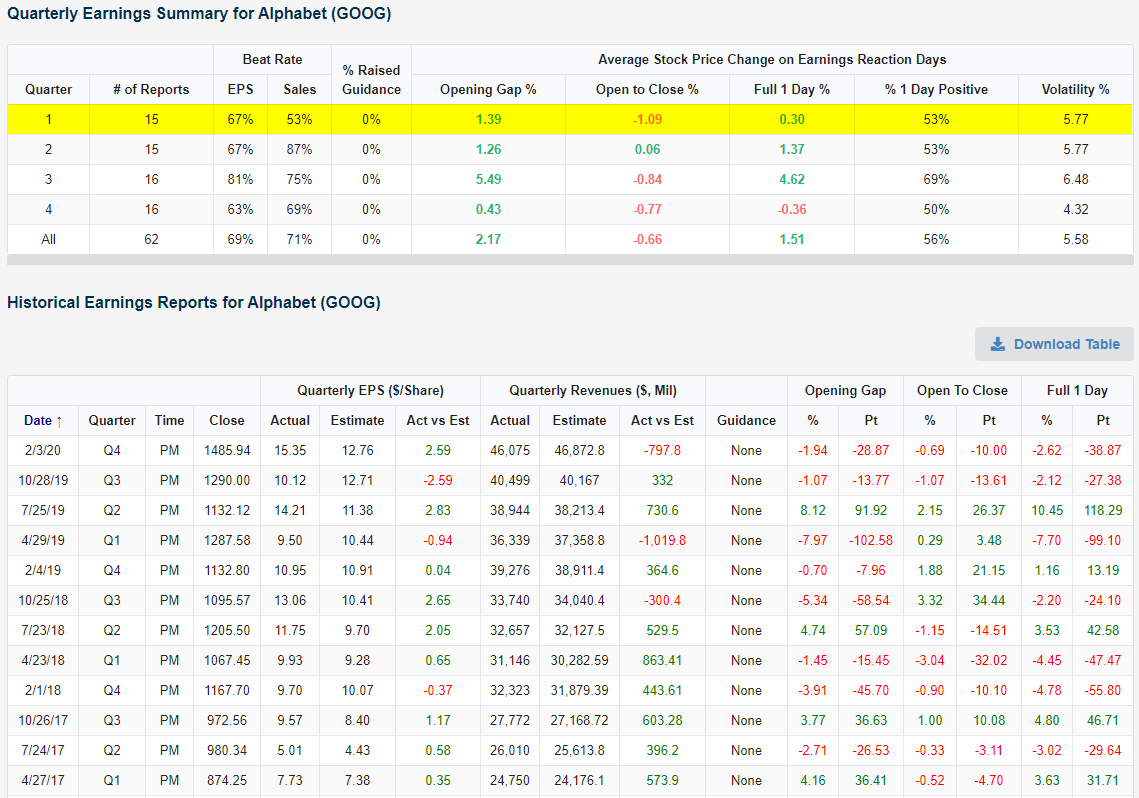Toggle sorting on Opening Gap %
The width and height of the screenshot is (1139, 798).
(813, 420)
